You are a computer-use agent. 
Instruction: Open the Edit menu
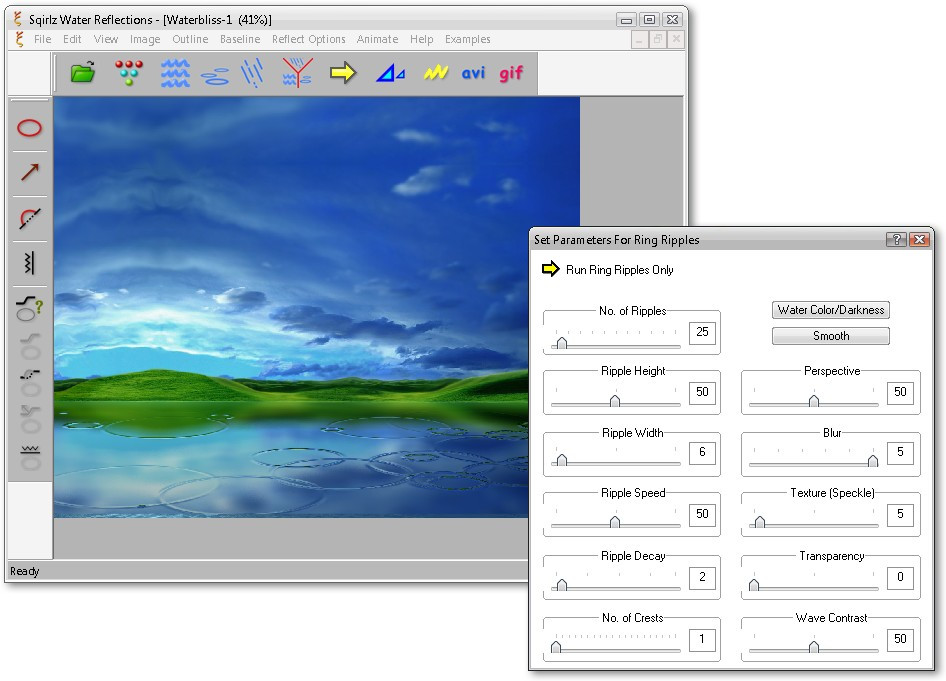click(x=72, y=39)
